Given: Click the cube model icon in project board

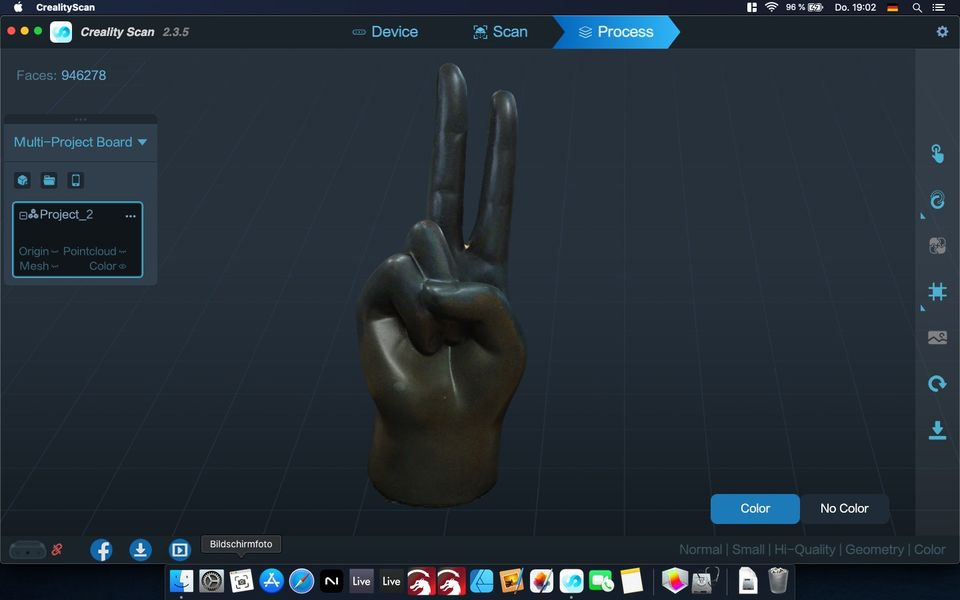Looking at the screenshot, I should [23, 180].
